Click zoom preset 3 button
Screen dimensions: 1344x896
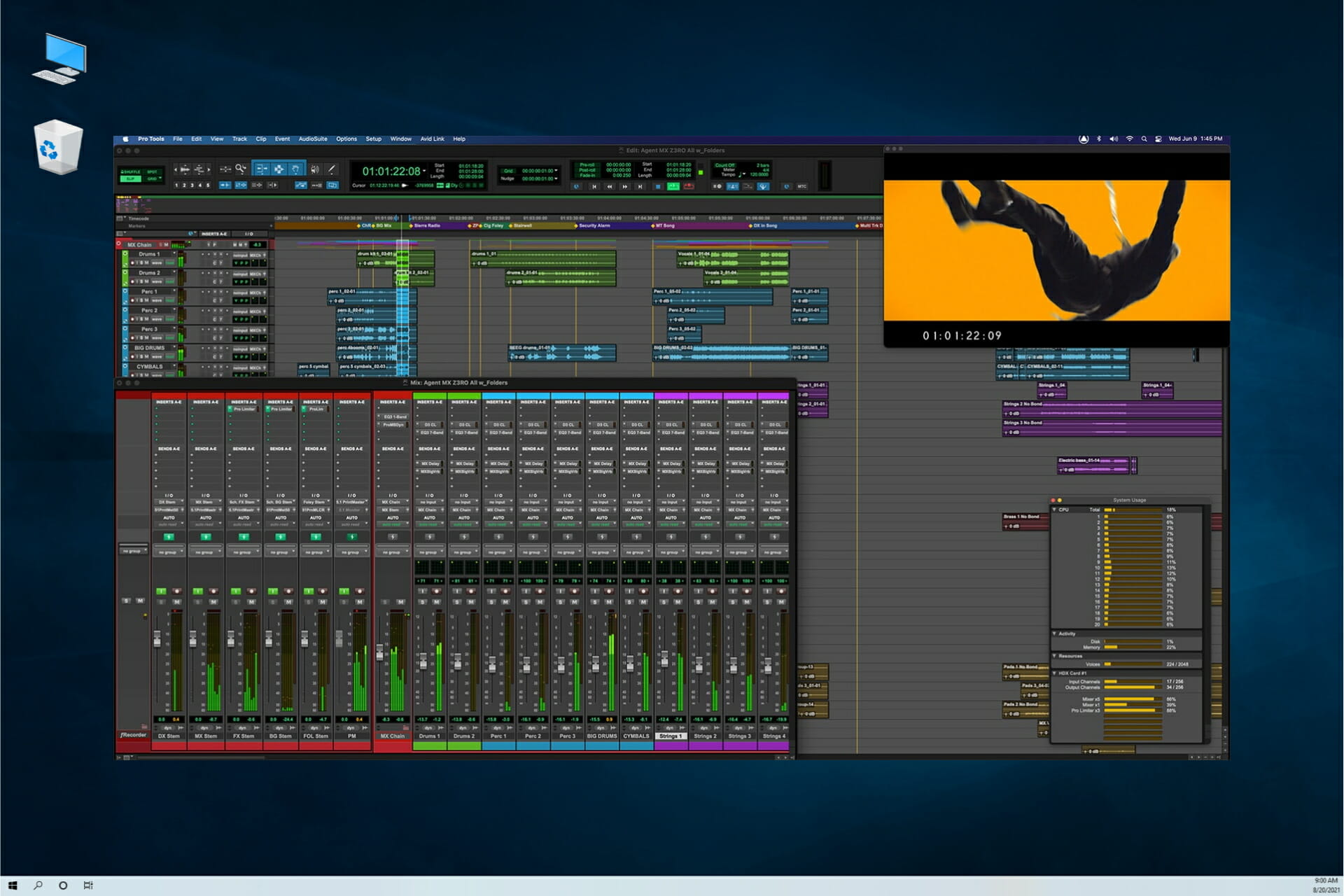click(192, 185)
